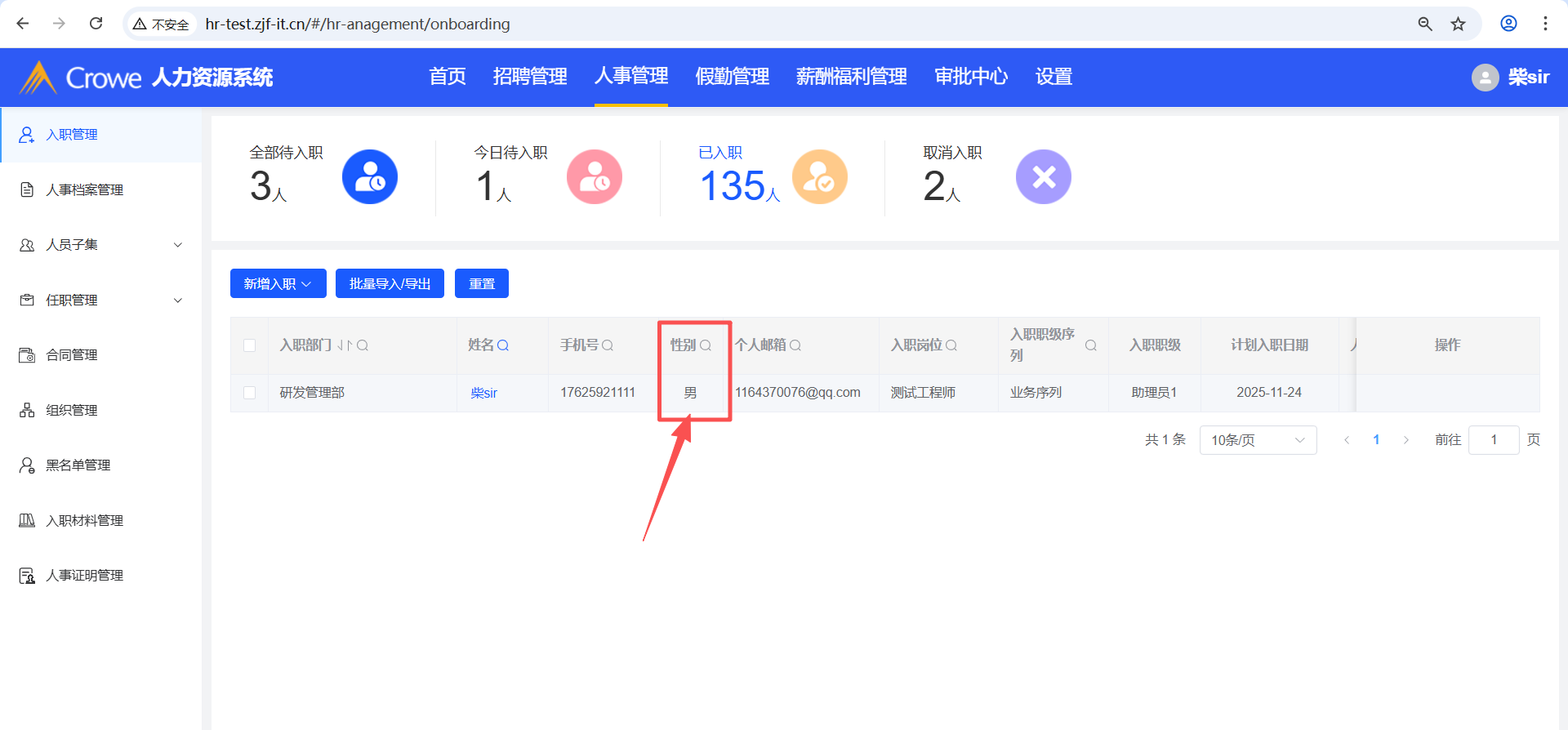Select page 1 in pagination
Image resolution: width=1568 pixels, height=730 pixels.
tap(1376, 440)
